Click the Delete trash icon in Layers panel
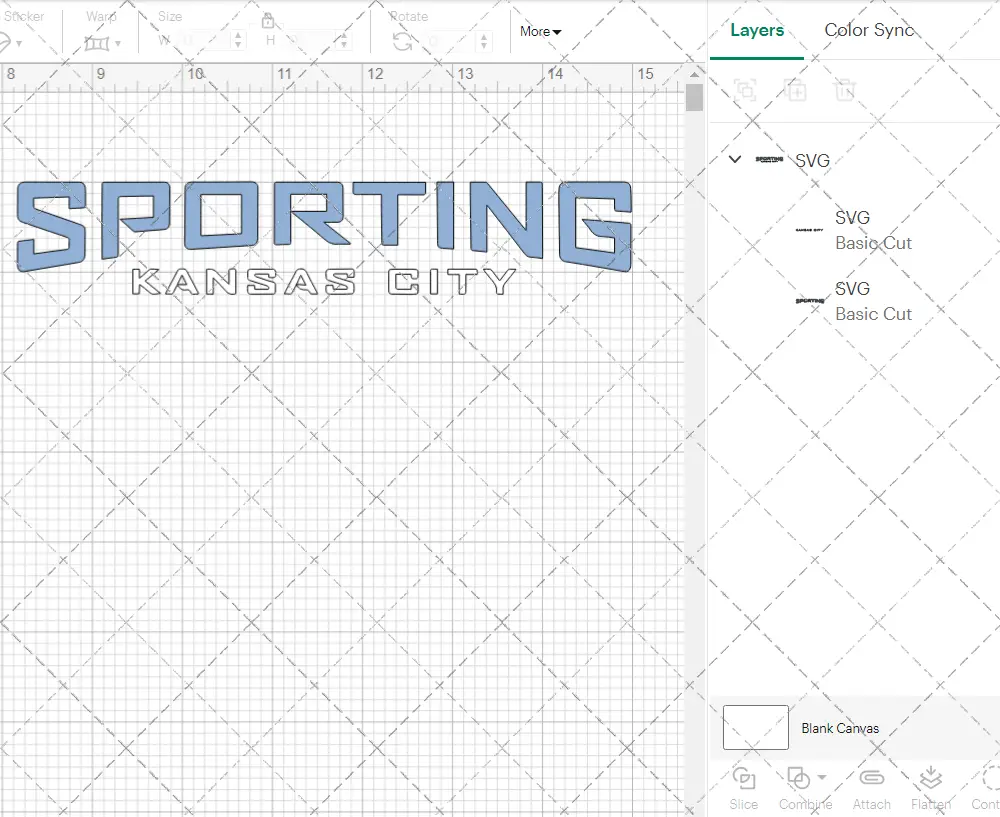The width and height of the screenshot is (1000, 817). (844, 90)
